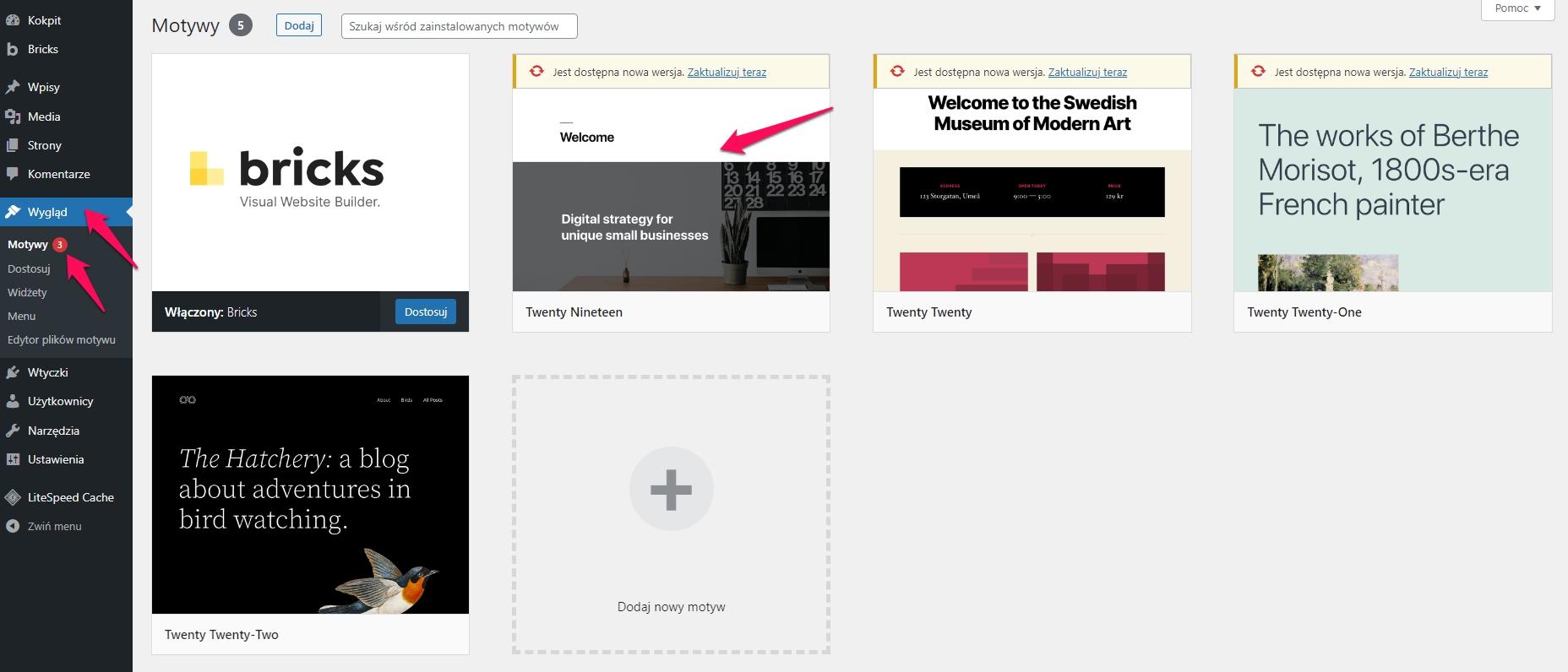The height and width of the screenshot is (672, 1568).
Task: Click the Twenty Twenty-One theme name
Action: 1304,312
